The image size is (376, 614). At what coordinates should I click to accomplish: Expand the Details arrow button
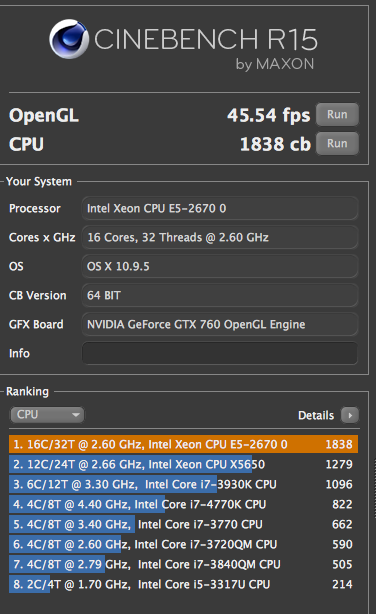pos(350,415)
